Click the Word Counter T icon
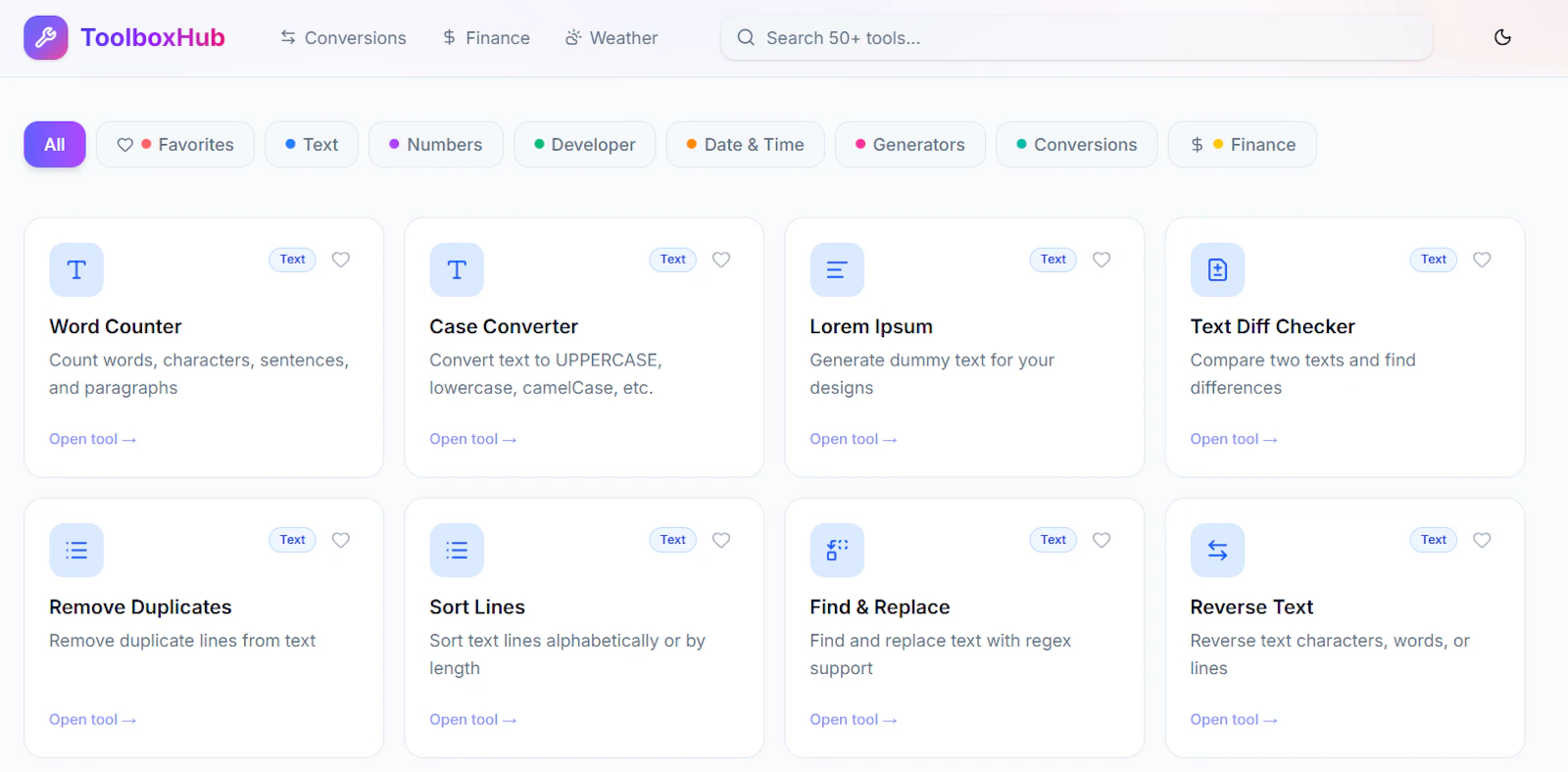The width and height of the screenshot is (1568, 772). (x=76, y=269)
